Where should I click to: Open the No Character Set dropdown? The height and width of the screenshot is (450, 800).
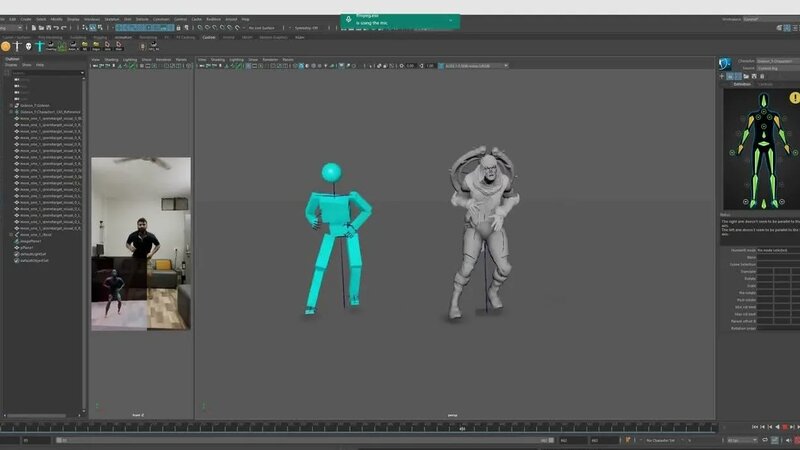click(x=661, y=440)
